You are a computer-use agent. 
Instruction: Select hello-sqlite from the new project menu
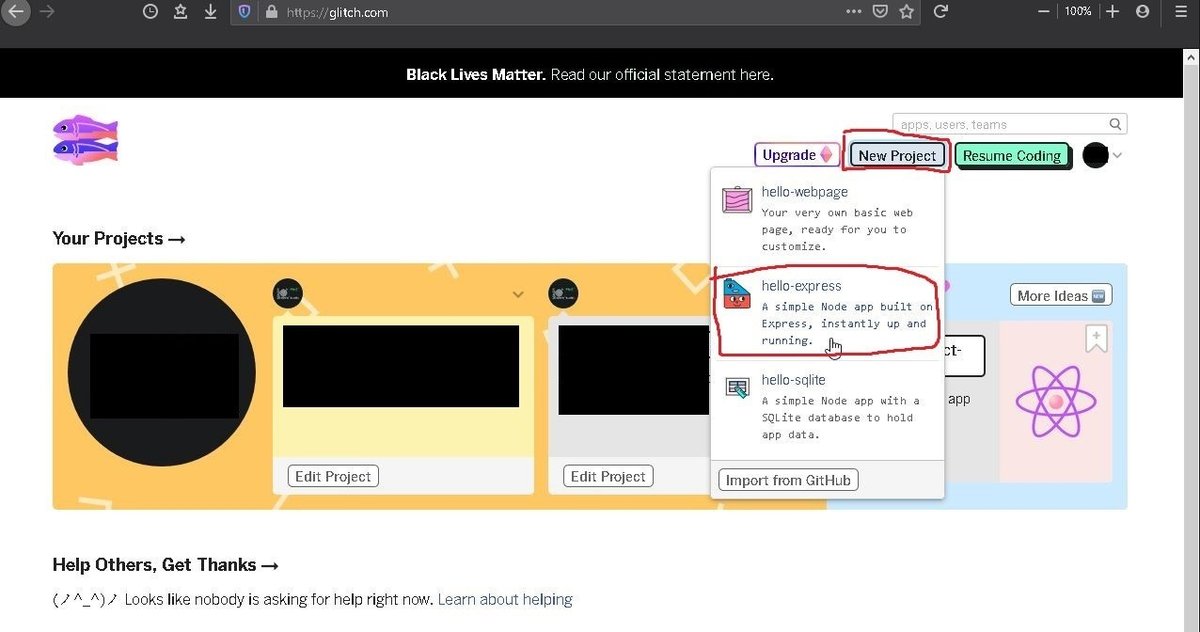point(827,407)
